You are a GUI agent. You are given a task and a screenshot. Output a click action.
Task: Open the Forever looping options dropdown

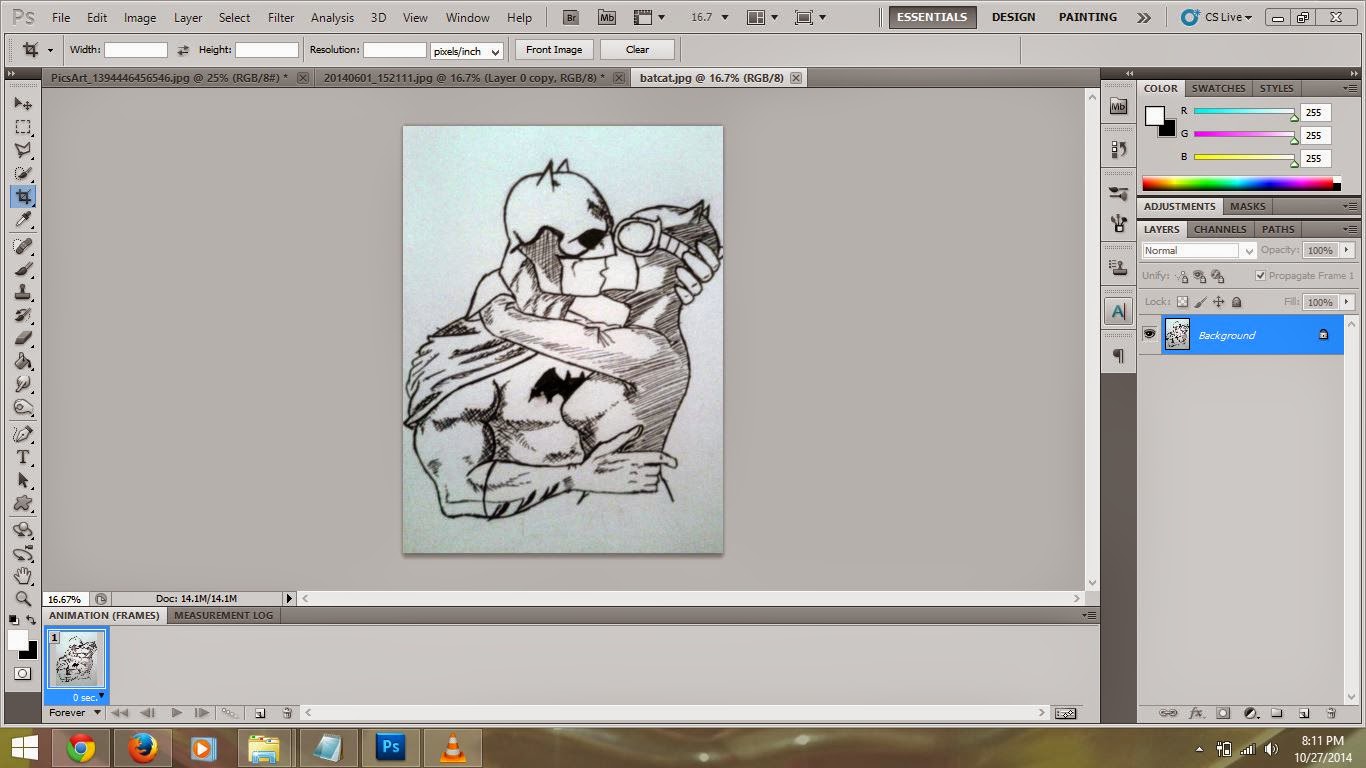[x=76, y=713]
